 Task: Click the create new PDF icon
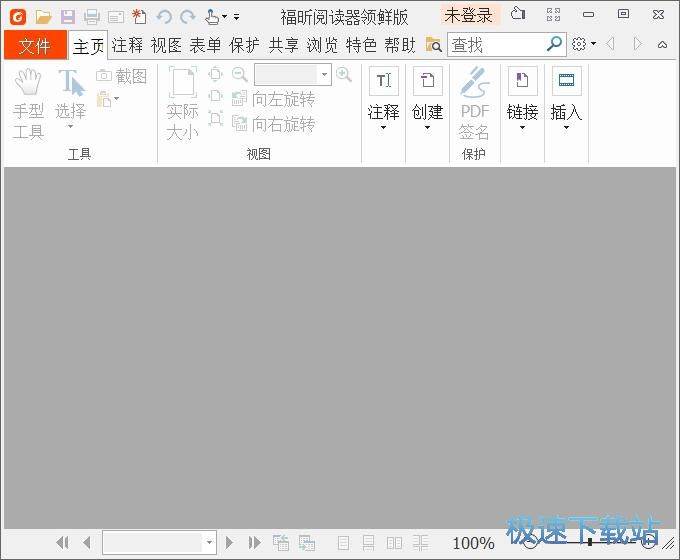click(140, 16)
